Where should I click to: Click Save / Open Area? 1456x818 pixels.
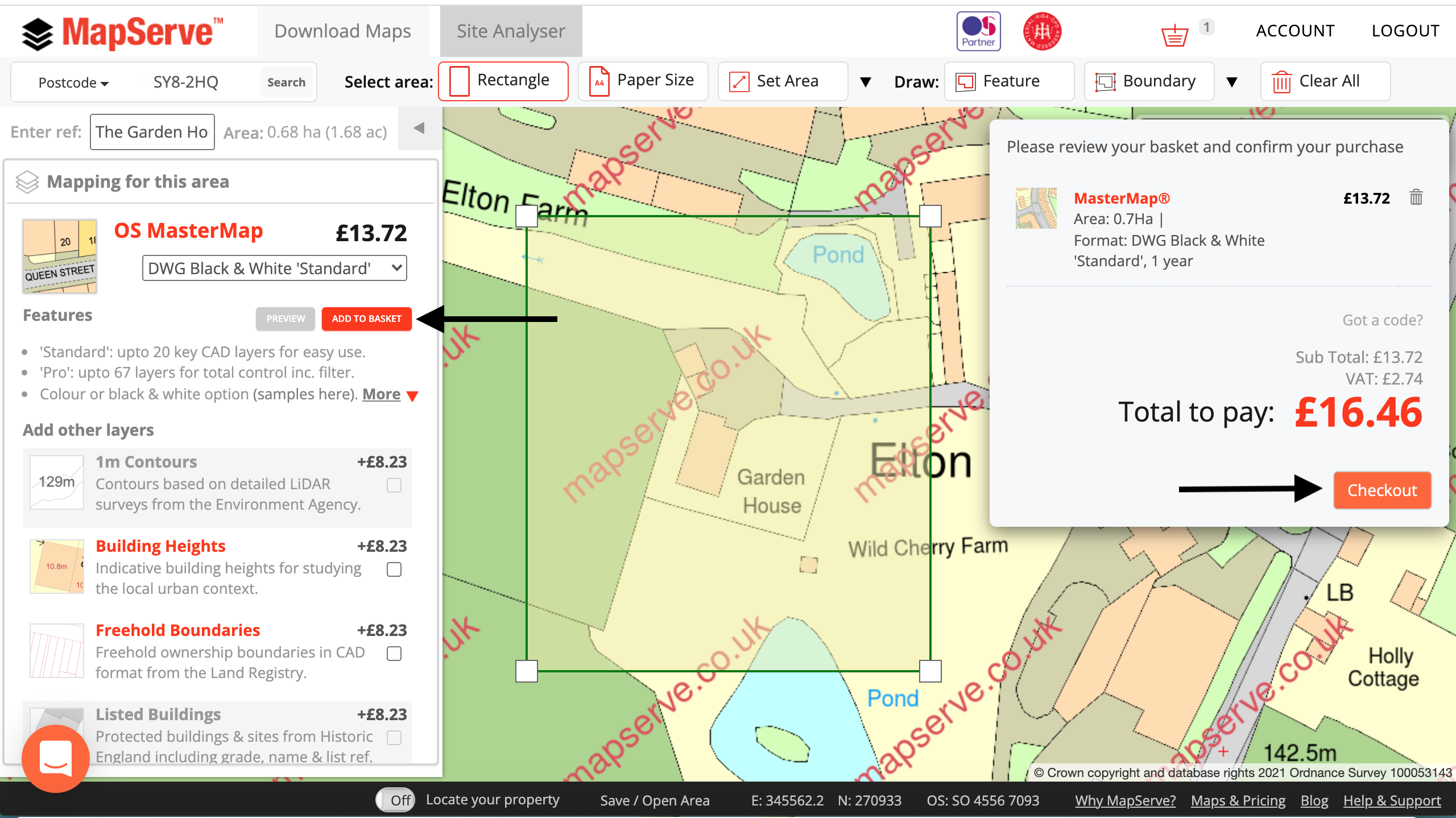tap(655, 800)
